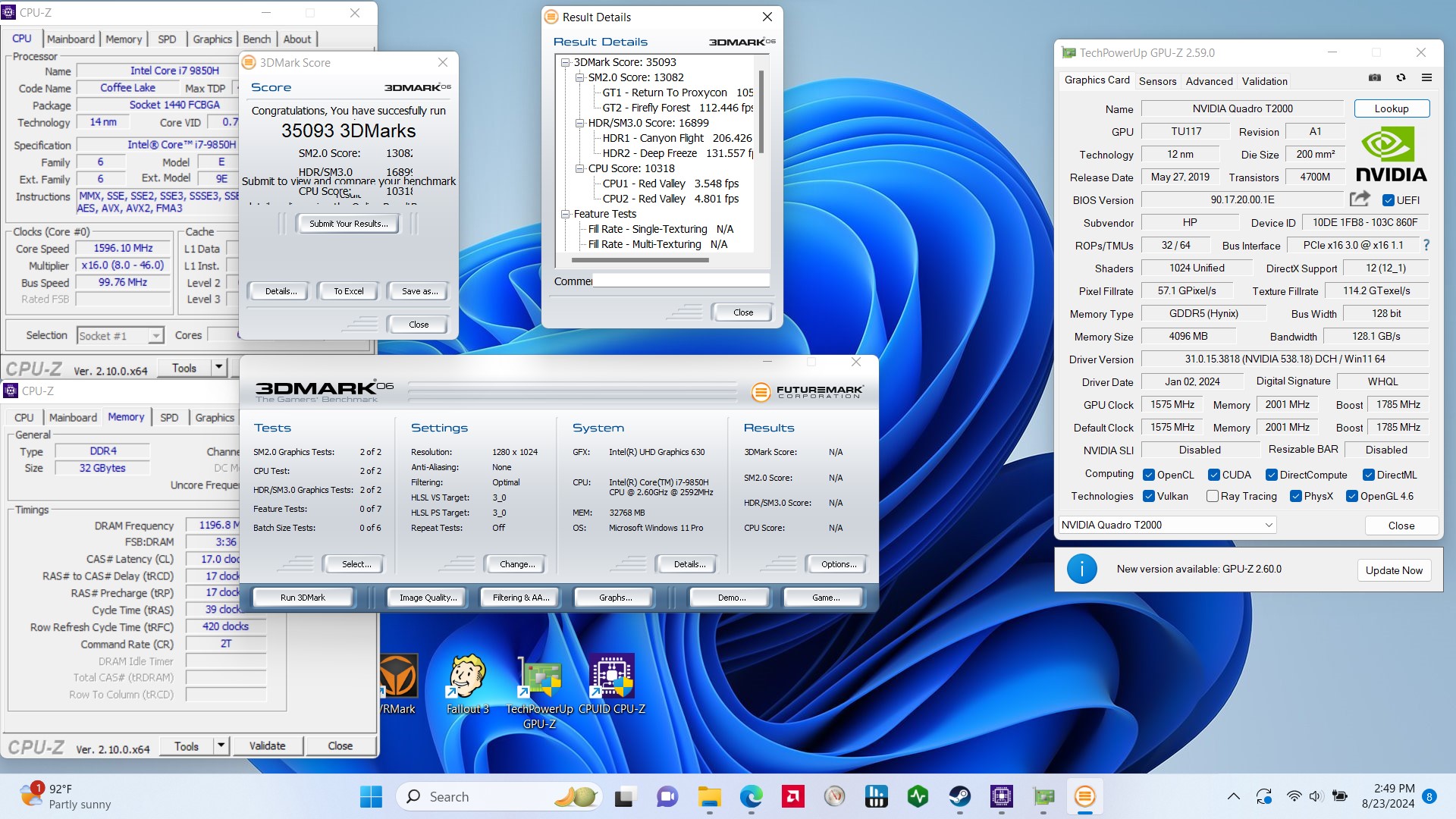This screenshot has height=819, width=1456.
Task: Open the upper CPU-Z Tools dropdown arrow
Action: (218, 368)
